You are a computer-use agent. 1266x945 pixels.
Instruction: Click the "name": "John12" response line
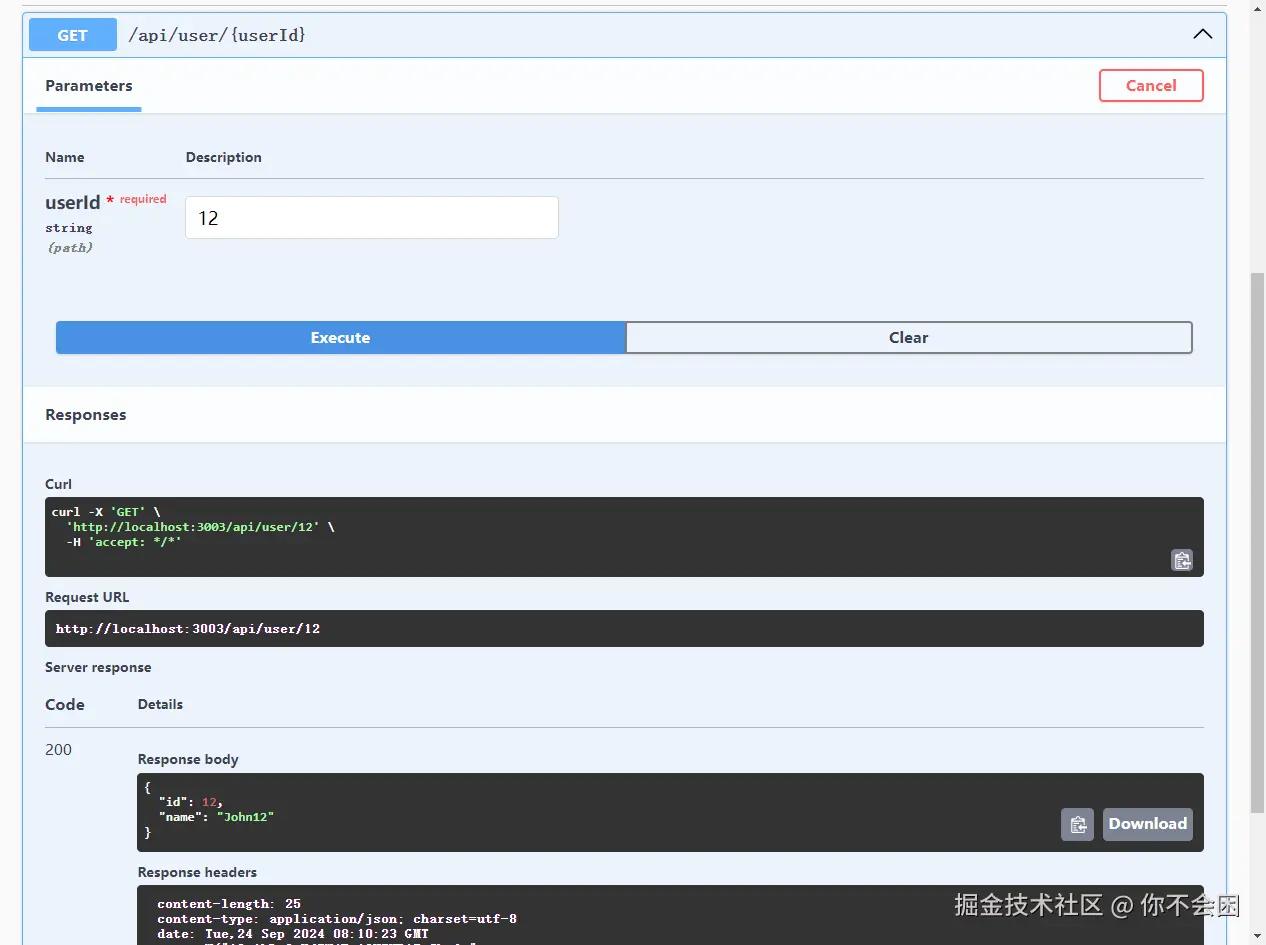[x=216, y=817]
